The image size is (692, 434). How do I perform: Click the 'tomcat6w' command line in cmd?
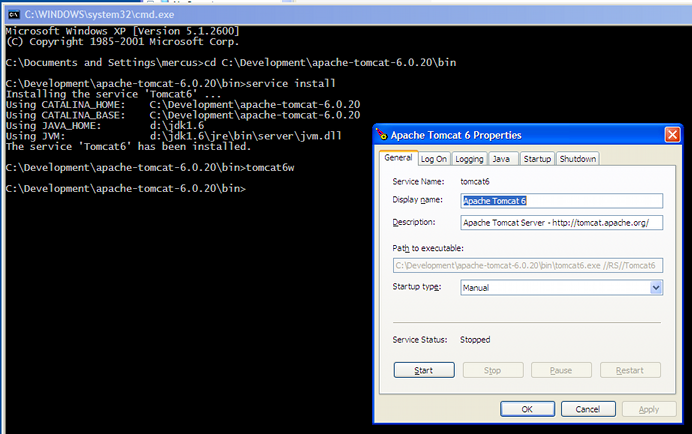150,168
